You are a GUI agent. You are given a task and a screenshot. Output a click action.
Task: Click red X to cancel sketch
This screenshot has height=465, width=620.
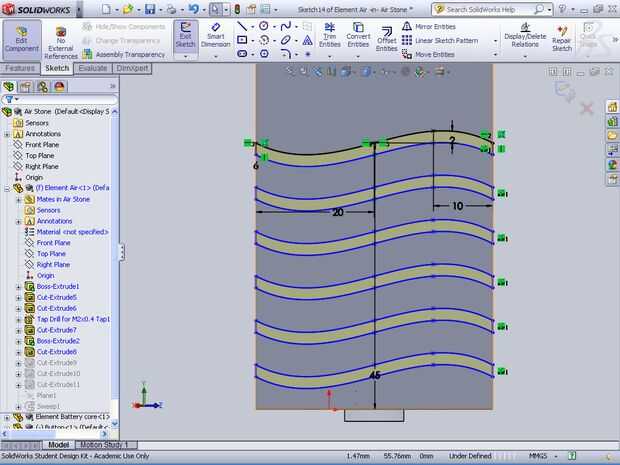click(x=587, y=108)
